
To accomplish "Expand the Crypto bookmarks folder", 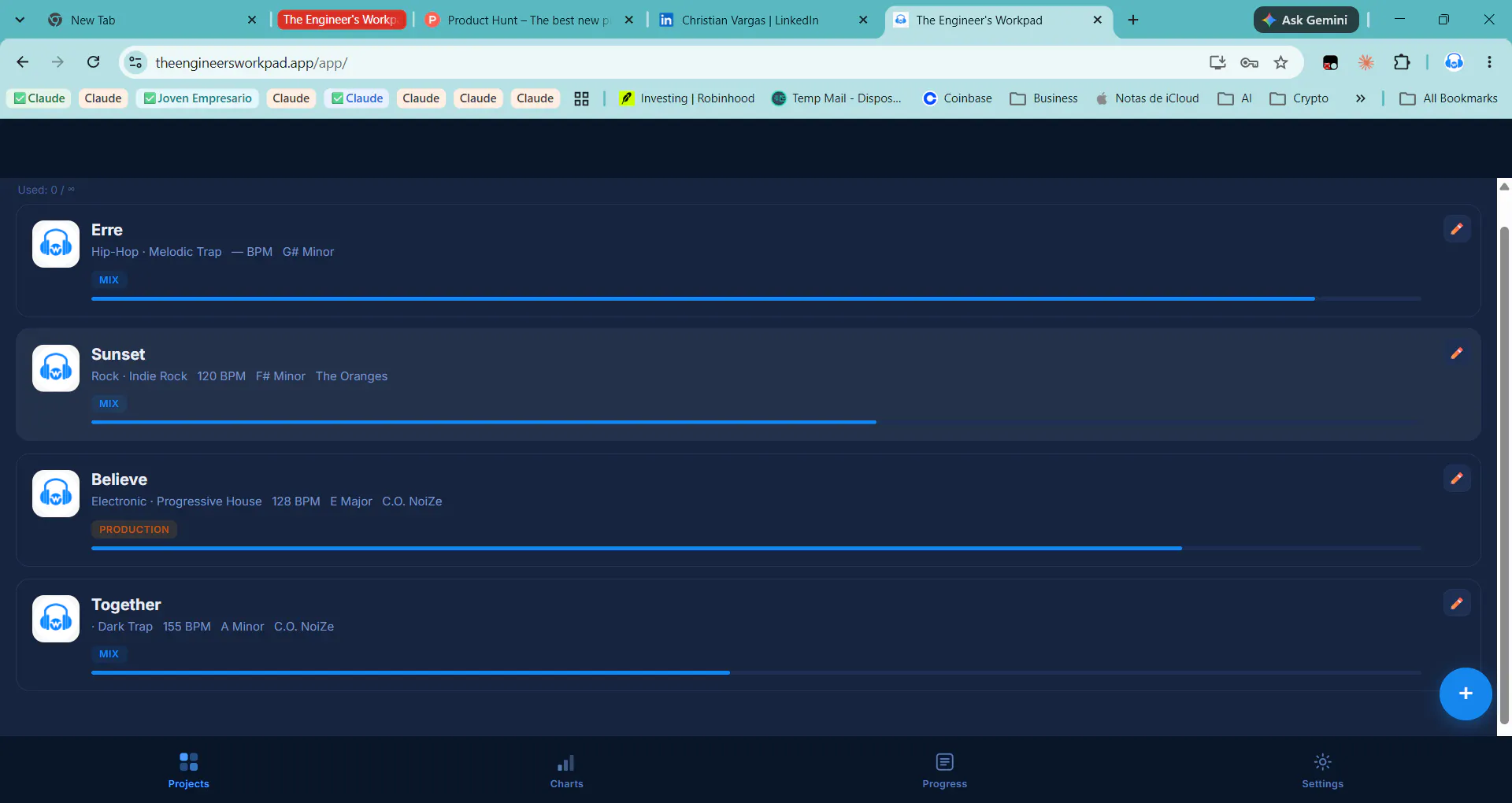I will click(1299, 98).
